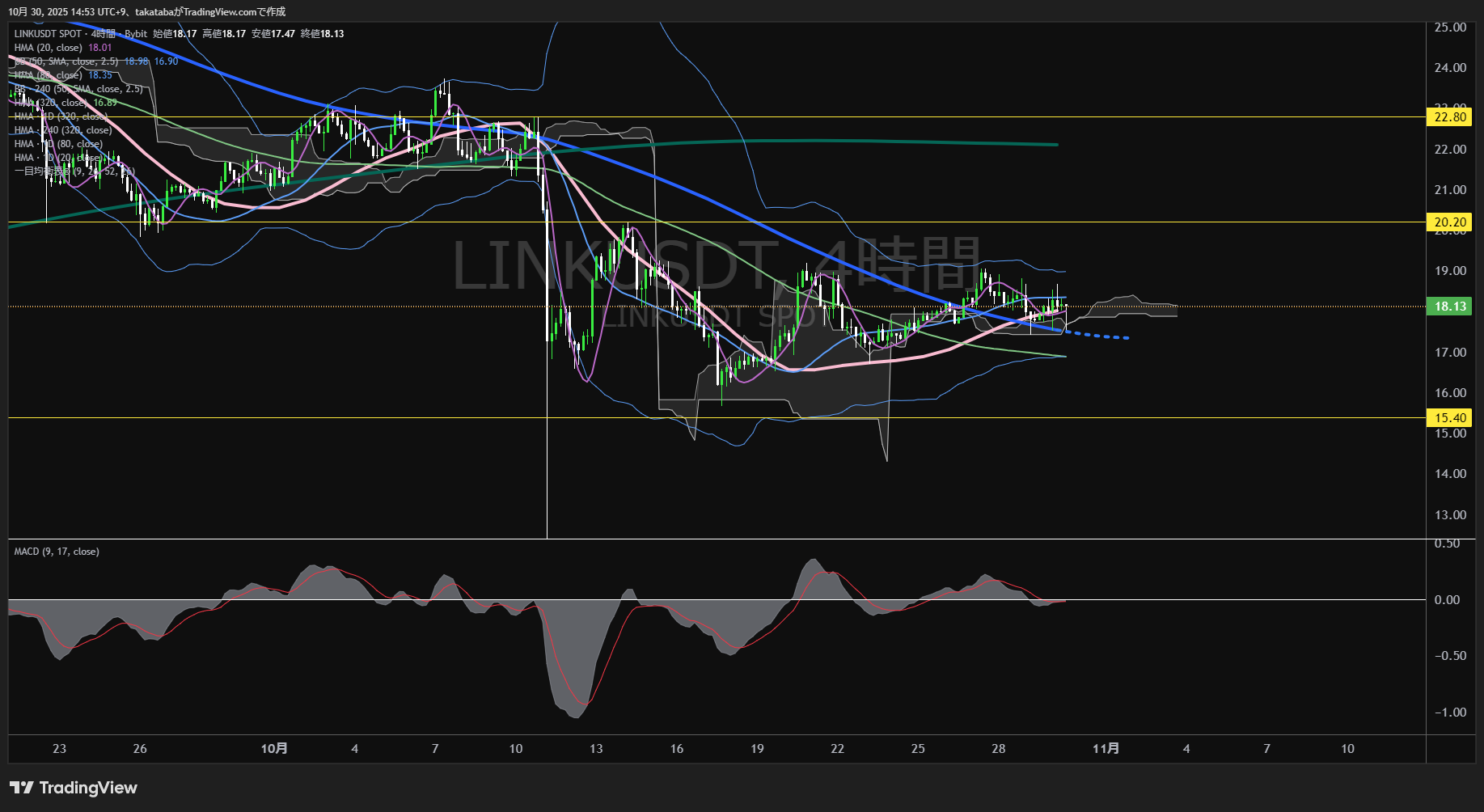Click the TradingView brand text
This screenshot has height=812, width=1484.
click(x=88, y=788)
